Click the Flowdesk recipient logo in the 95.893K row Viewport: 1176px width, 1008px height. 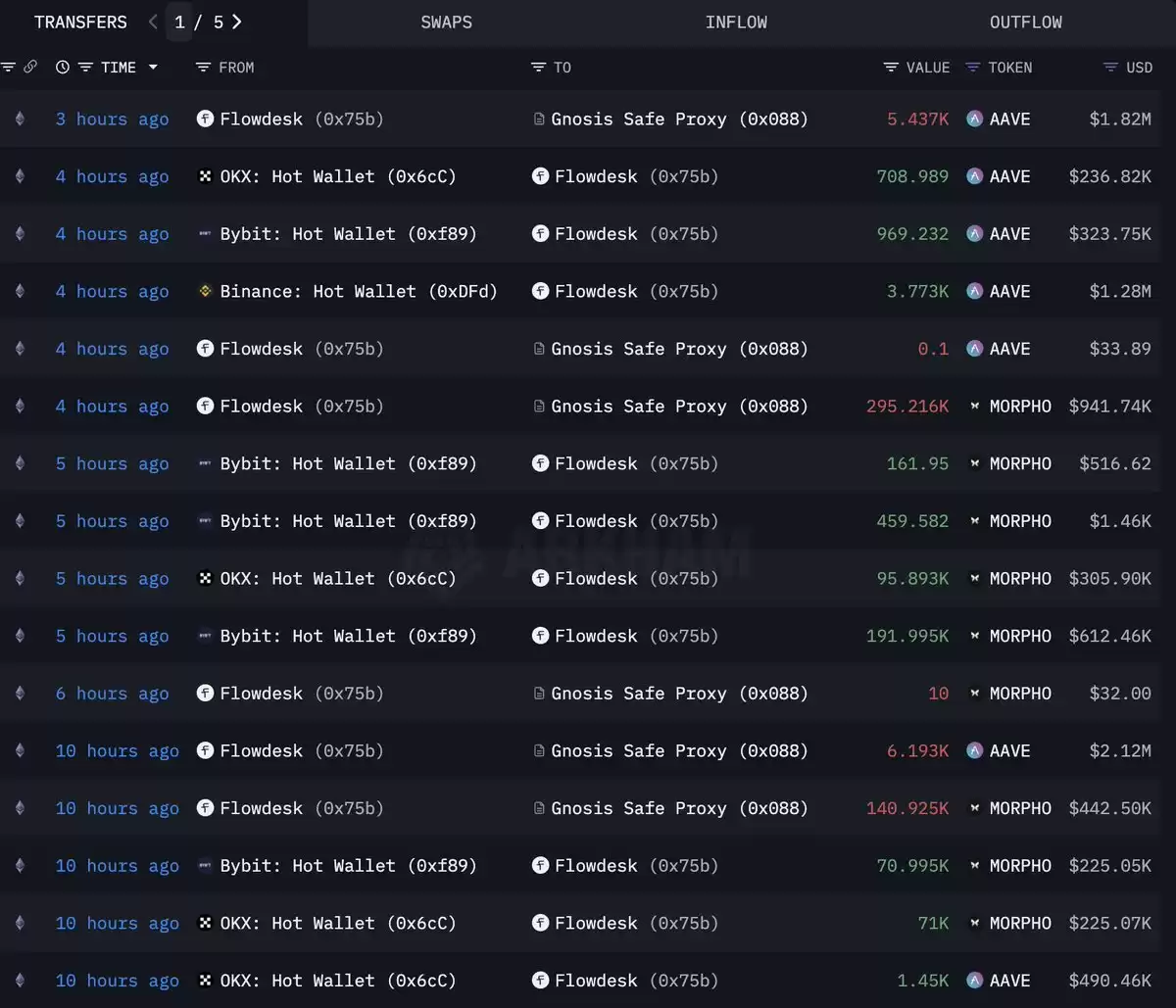click(x=540, y=578)
